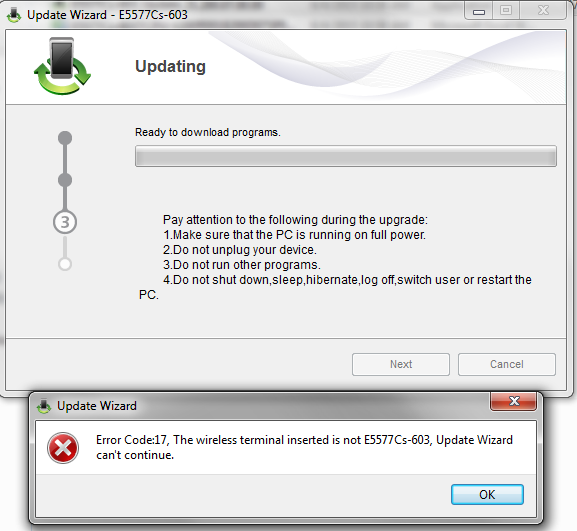Viewport: 577px width, 531px height.
Task: Click the Update Wizard dialog title icon
Action: pyautogui.click(x=44, y=406)
